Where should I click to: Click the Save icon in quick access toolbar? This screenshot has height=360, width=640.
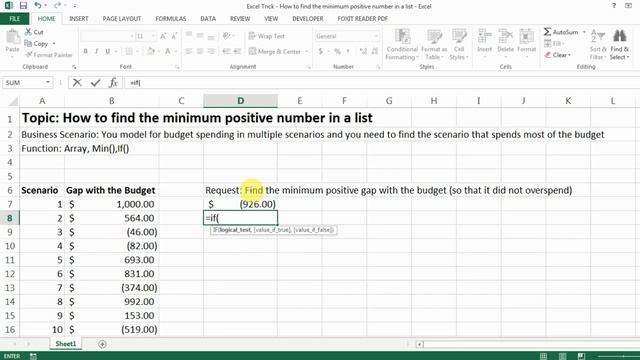click(23, 5)
